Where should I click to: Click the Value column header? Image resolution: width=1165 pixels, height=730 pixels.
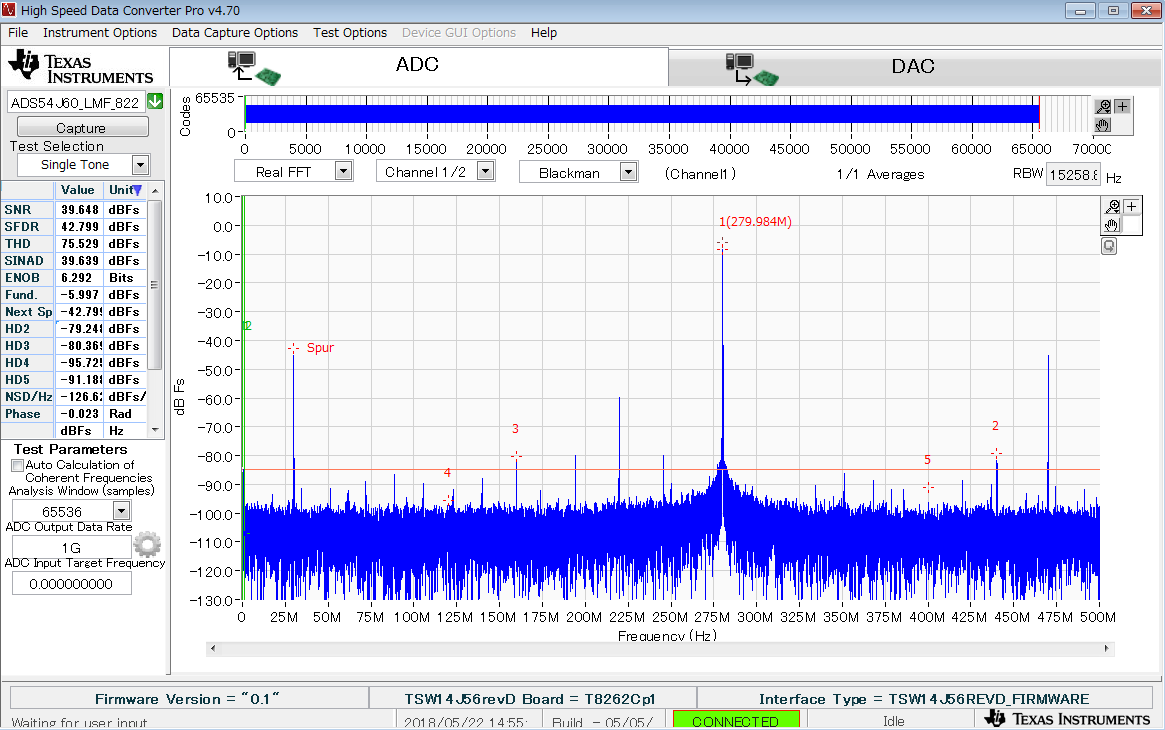tap(78, 190)
